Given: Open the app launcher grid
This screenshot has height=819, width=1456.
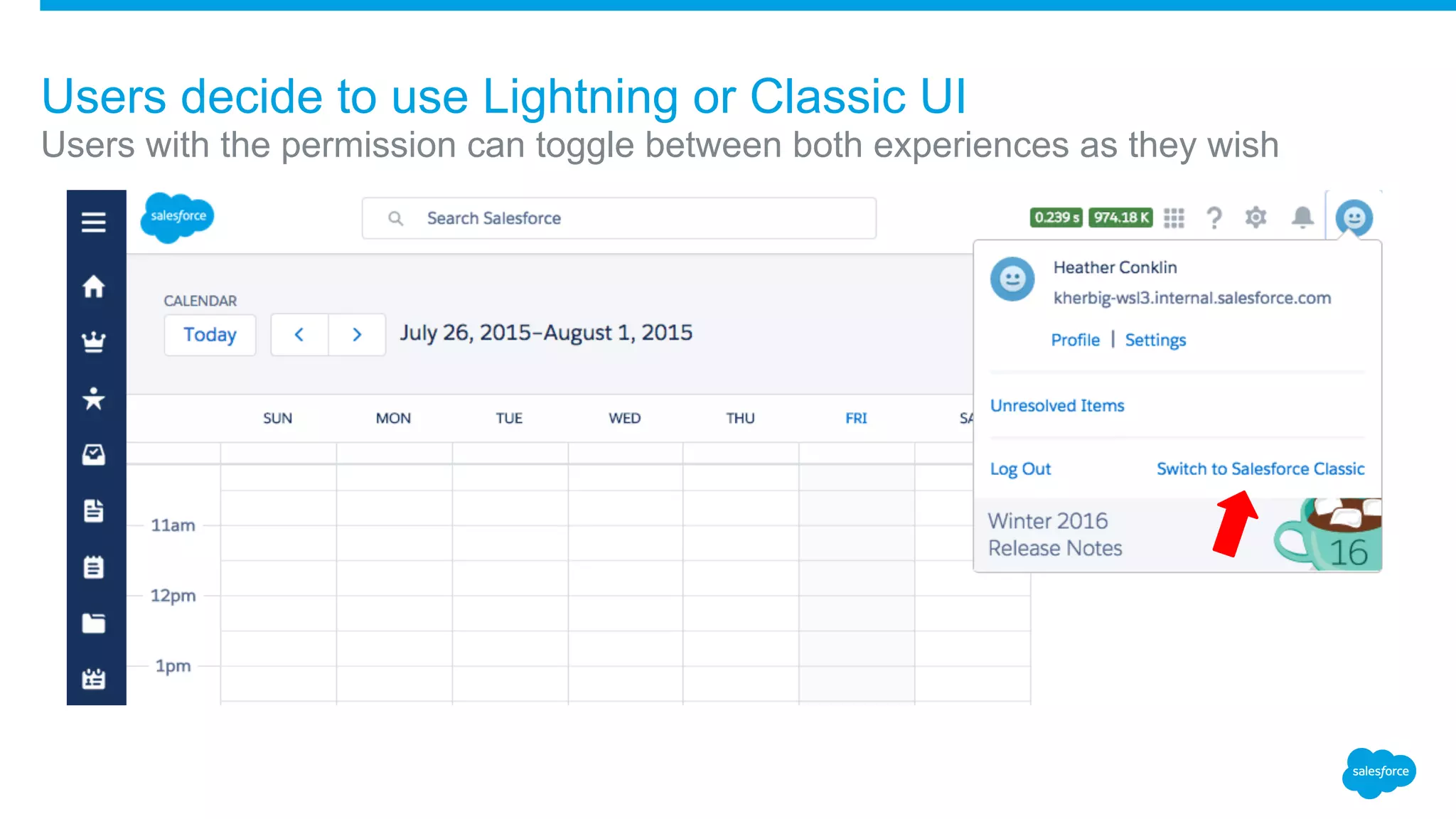Looking at the screenshot, I should click(1174, 218).
